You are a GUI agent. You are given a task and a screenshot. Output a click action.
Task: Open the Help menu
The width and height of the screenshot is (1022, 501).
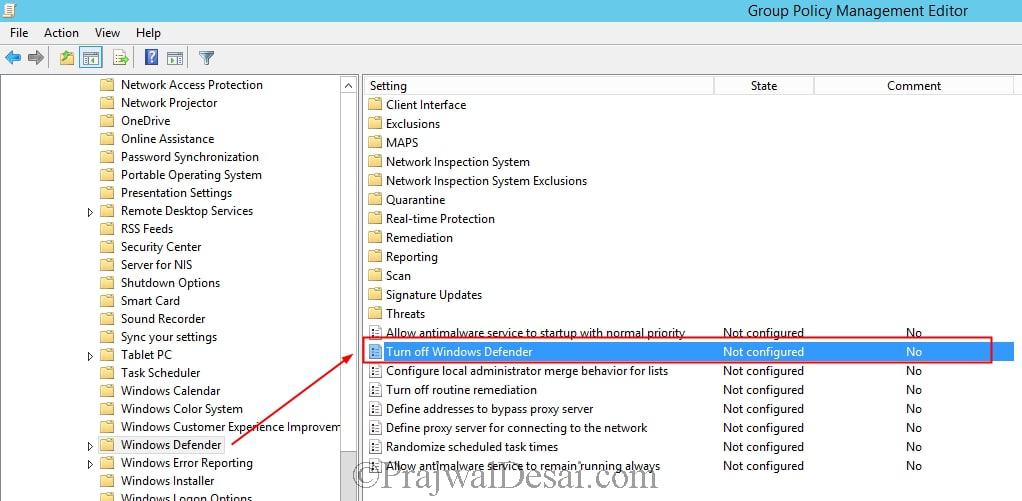click(148, 33)
